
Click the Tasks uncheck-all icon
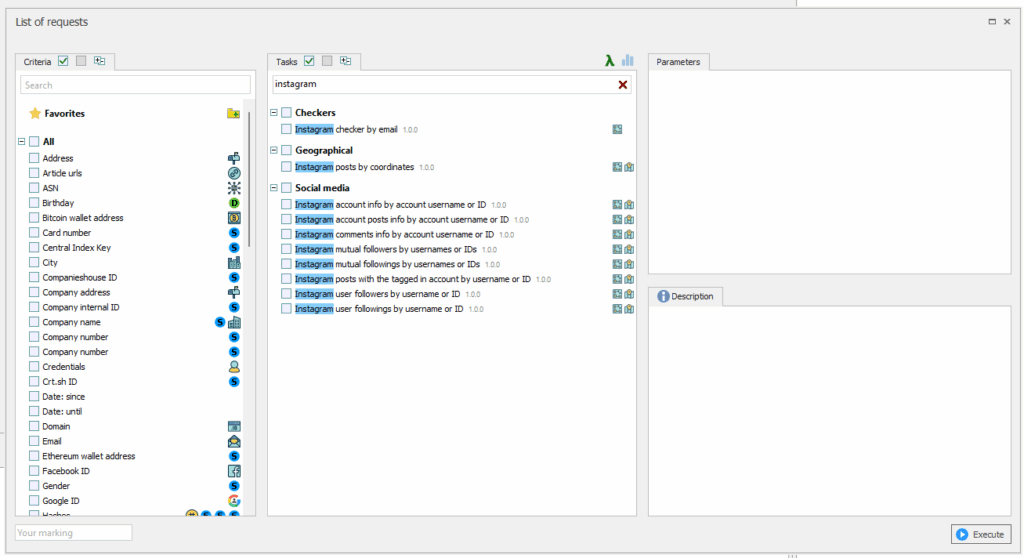pos(327,61)
